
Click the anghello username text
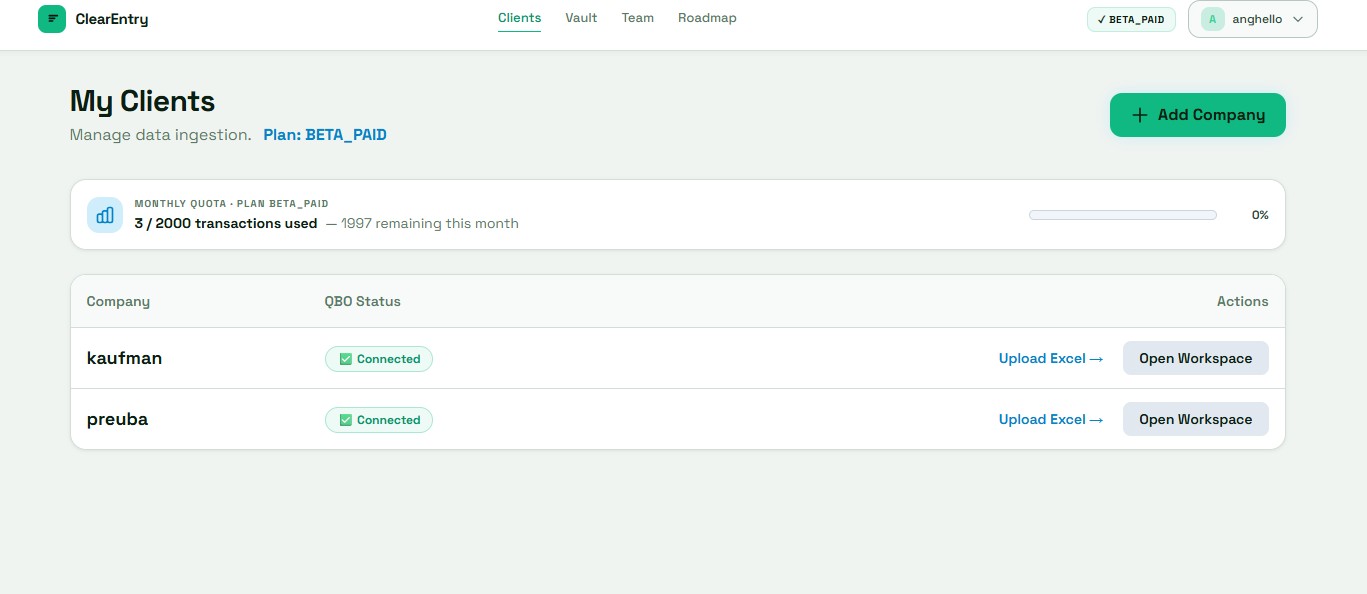[1257, 19]
